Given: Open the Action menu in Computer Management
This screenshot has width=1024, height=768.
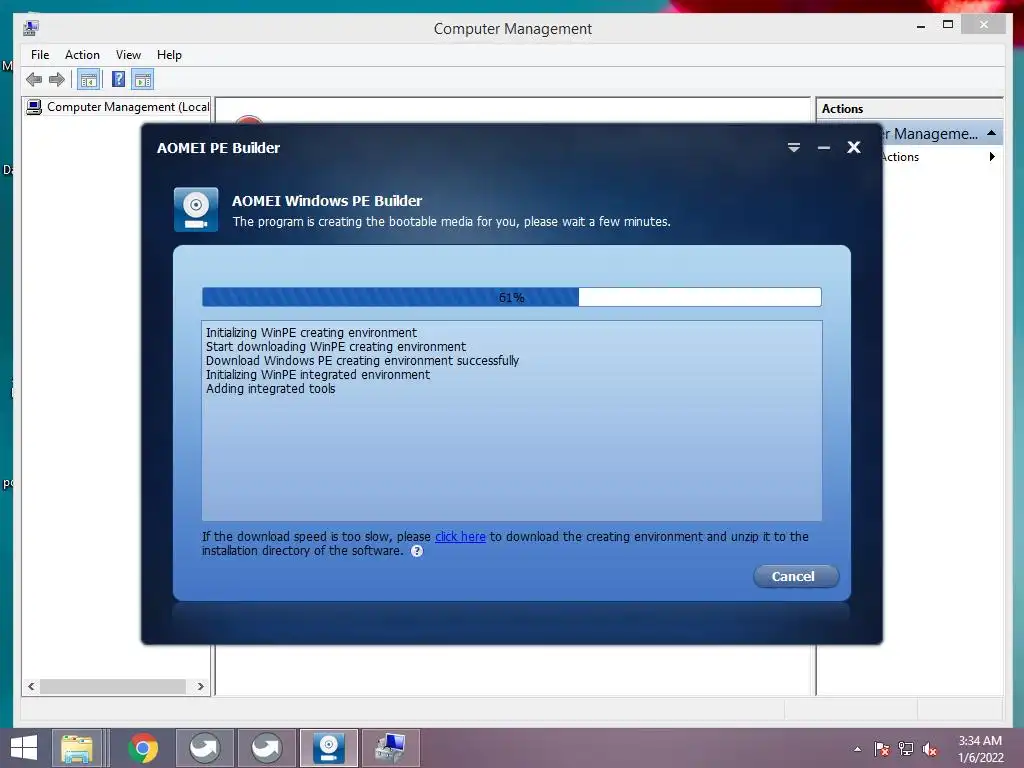Looking at the screenshot, I should [82, 55].
